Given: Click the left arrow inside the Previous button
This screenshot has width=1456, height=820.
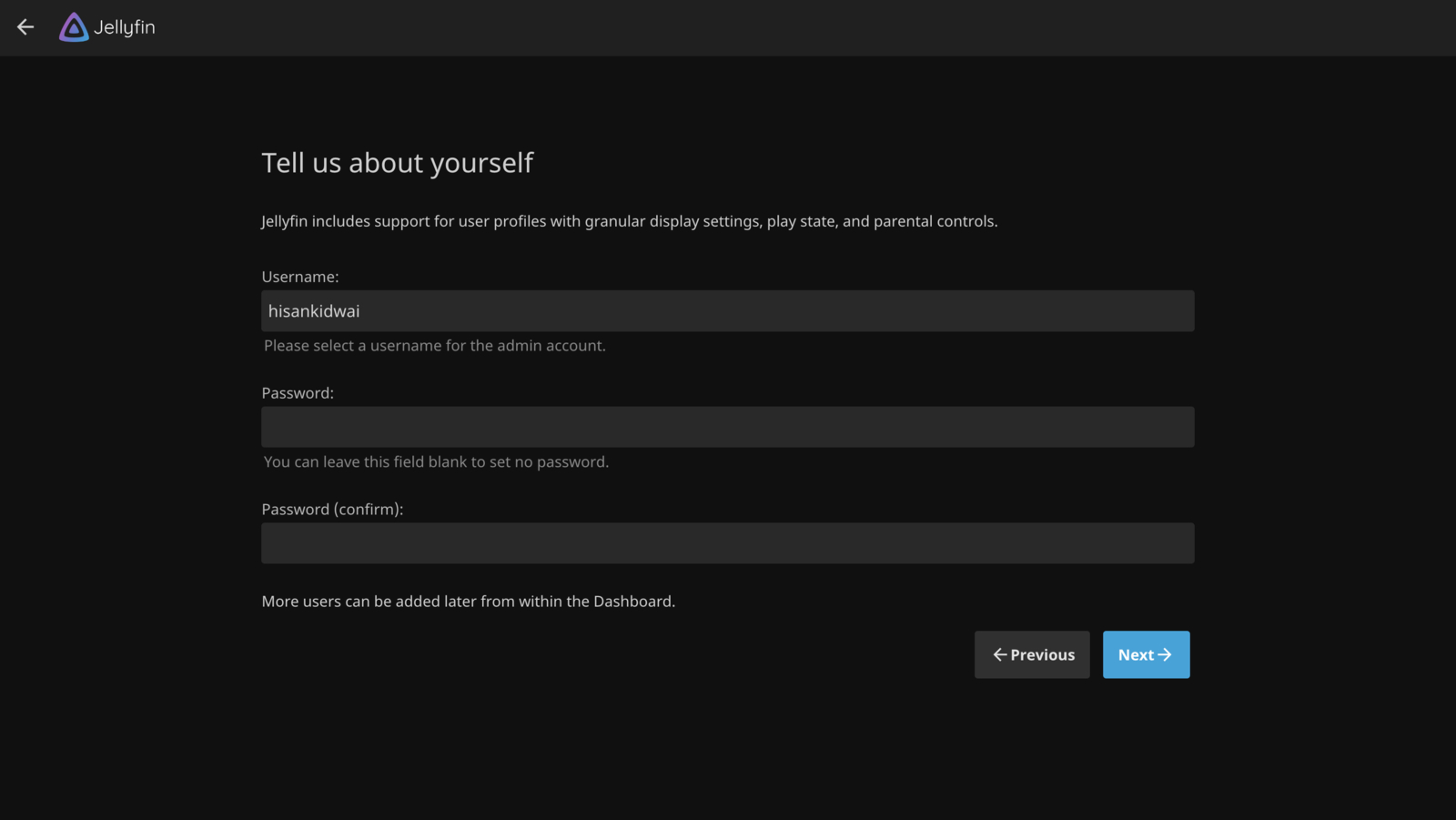Looking at the screenshot, I should pos(999,654).
